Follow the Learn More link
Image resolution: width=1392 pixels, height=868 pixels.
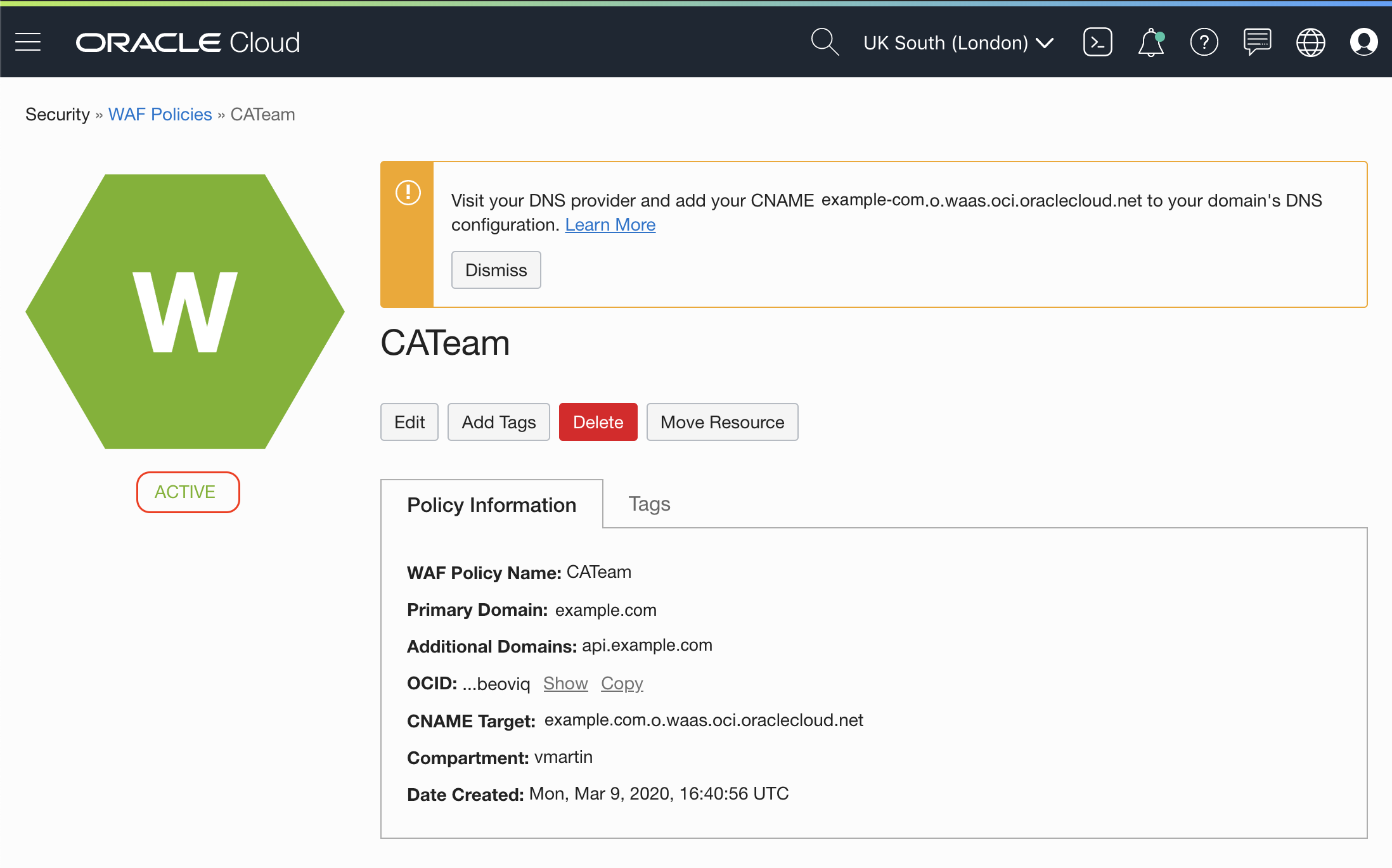pos(610,224)
